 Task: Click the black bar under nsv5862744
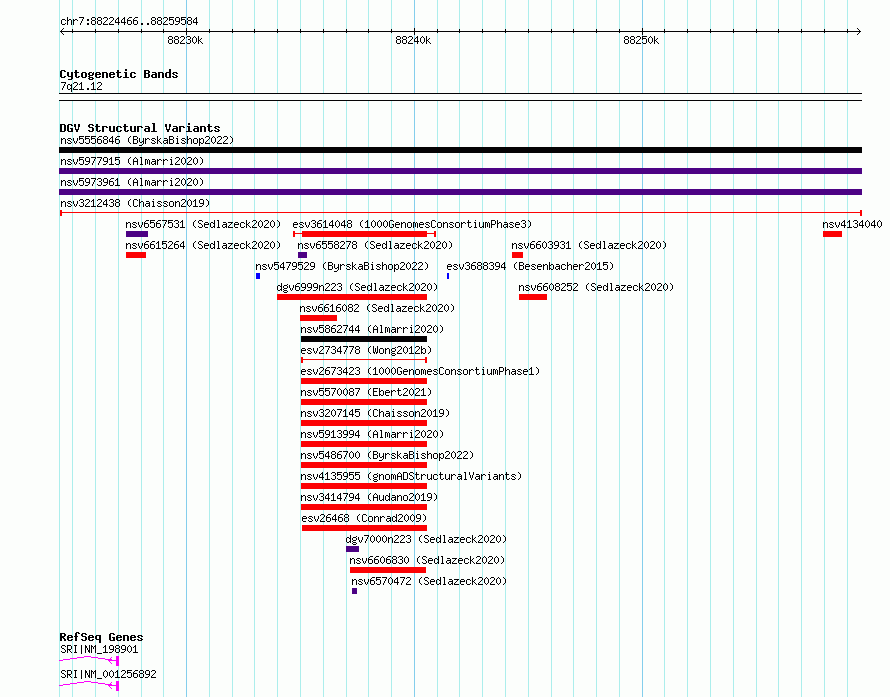tap(364, 339)
